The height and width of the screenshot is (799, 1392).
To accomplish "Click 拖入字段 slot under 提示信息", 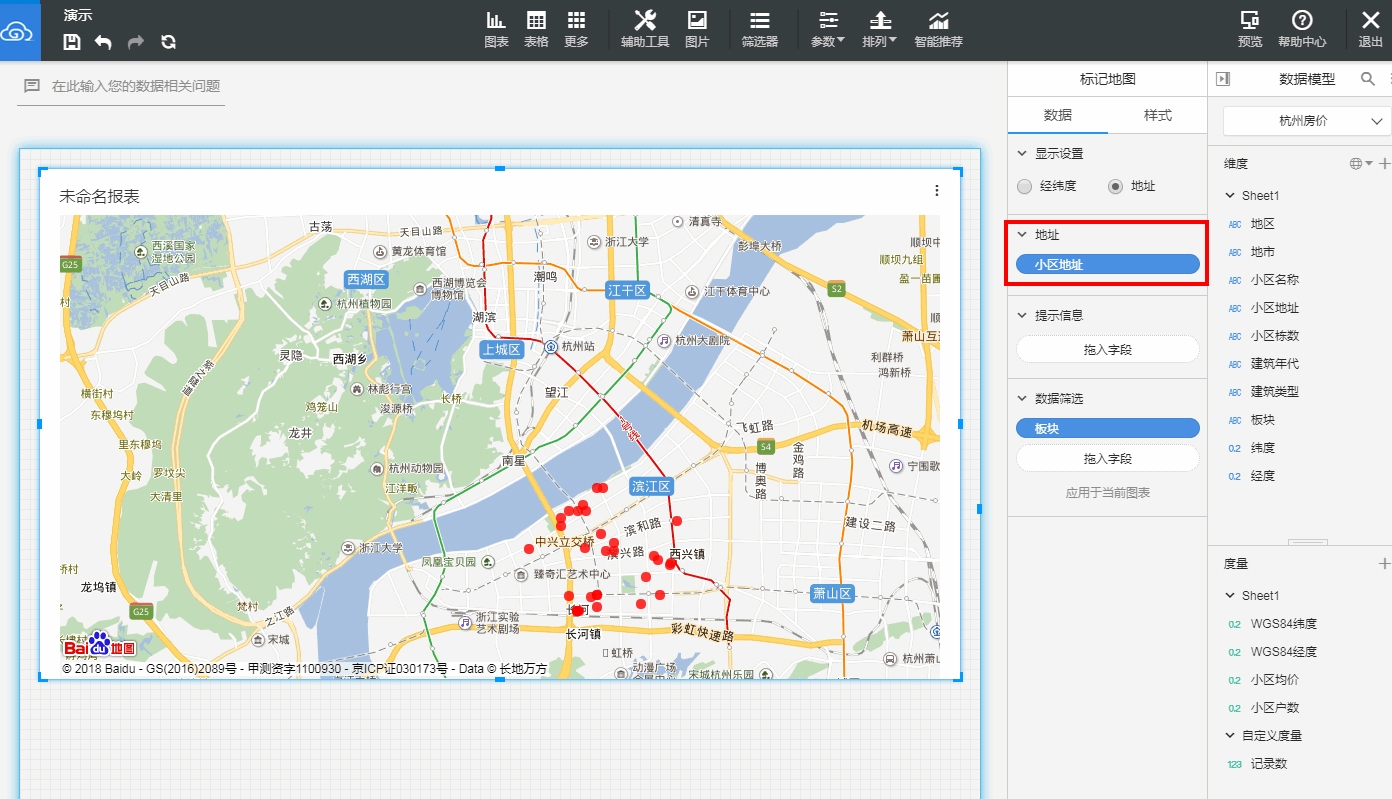I will (x=1108, y=349).
